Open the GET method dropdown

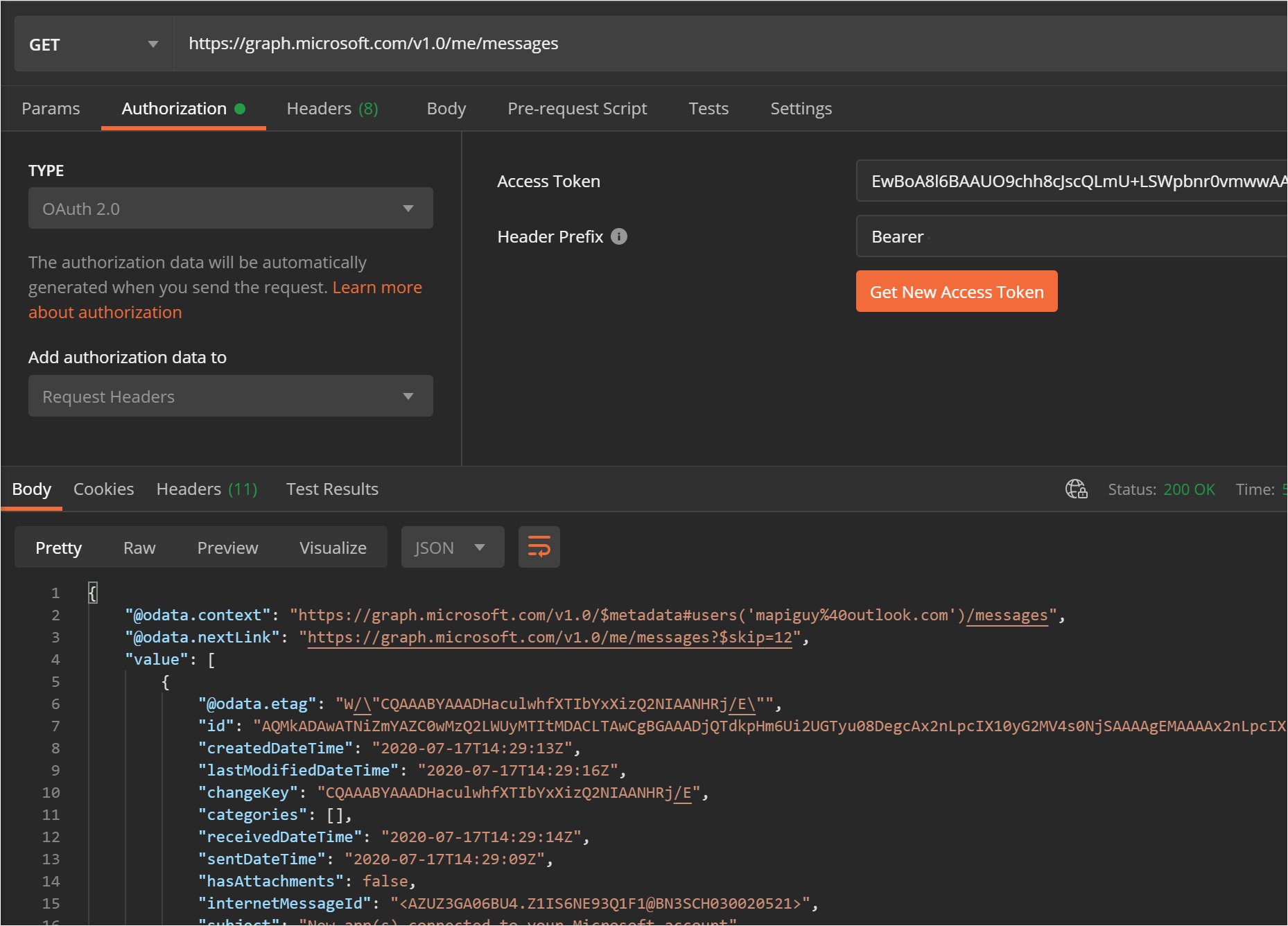94,44
